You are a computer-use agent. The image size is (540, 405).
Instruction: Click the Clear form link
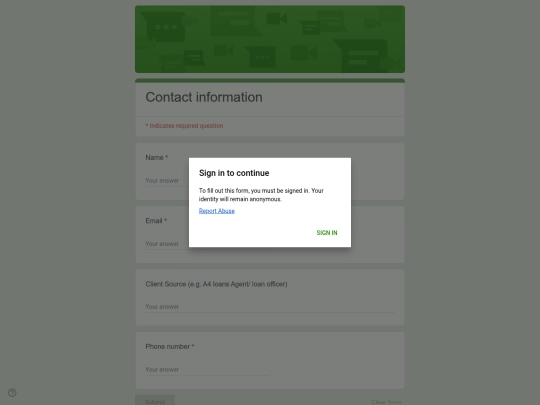point(386,402)
